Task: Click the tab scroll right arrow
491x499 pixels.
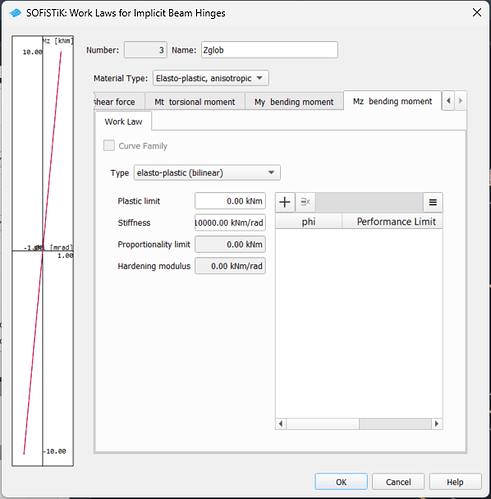Action: pos(460,100)
